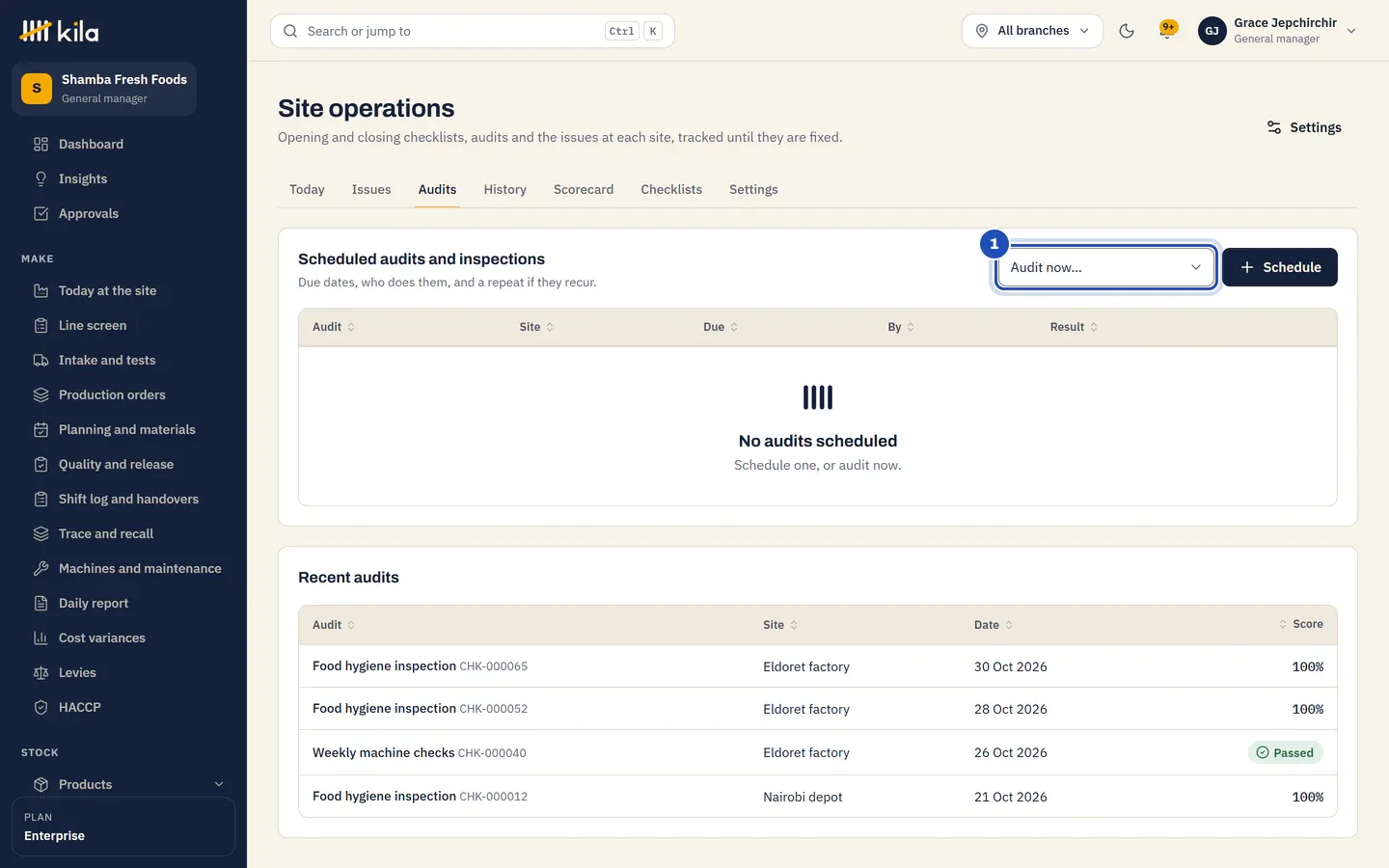Switch to the Today tab

click(307, 190)
